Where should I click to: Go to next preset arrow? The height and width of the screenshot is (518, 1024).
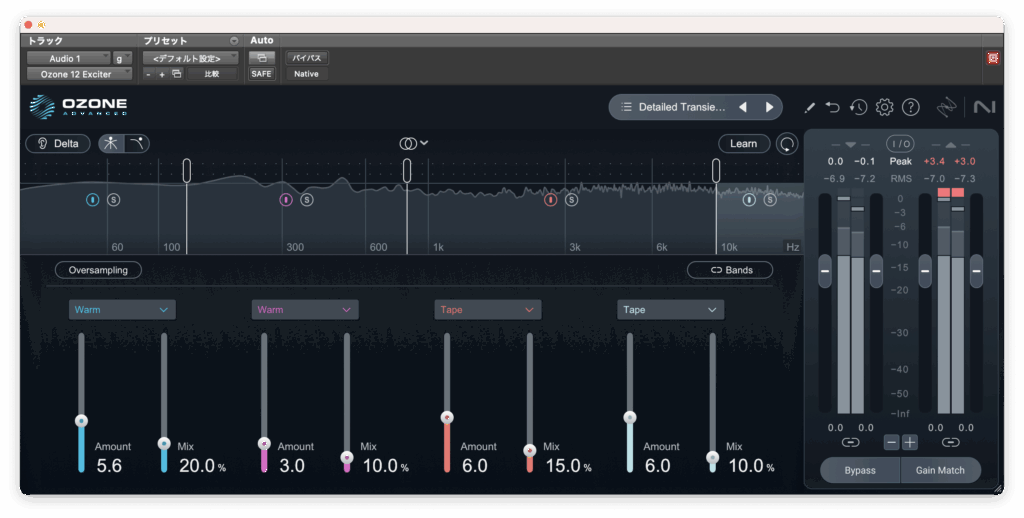(x=769, y=107)
